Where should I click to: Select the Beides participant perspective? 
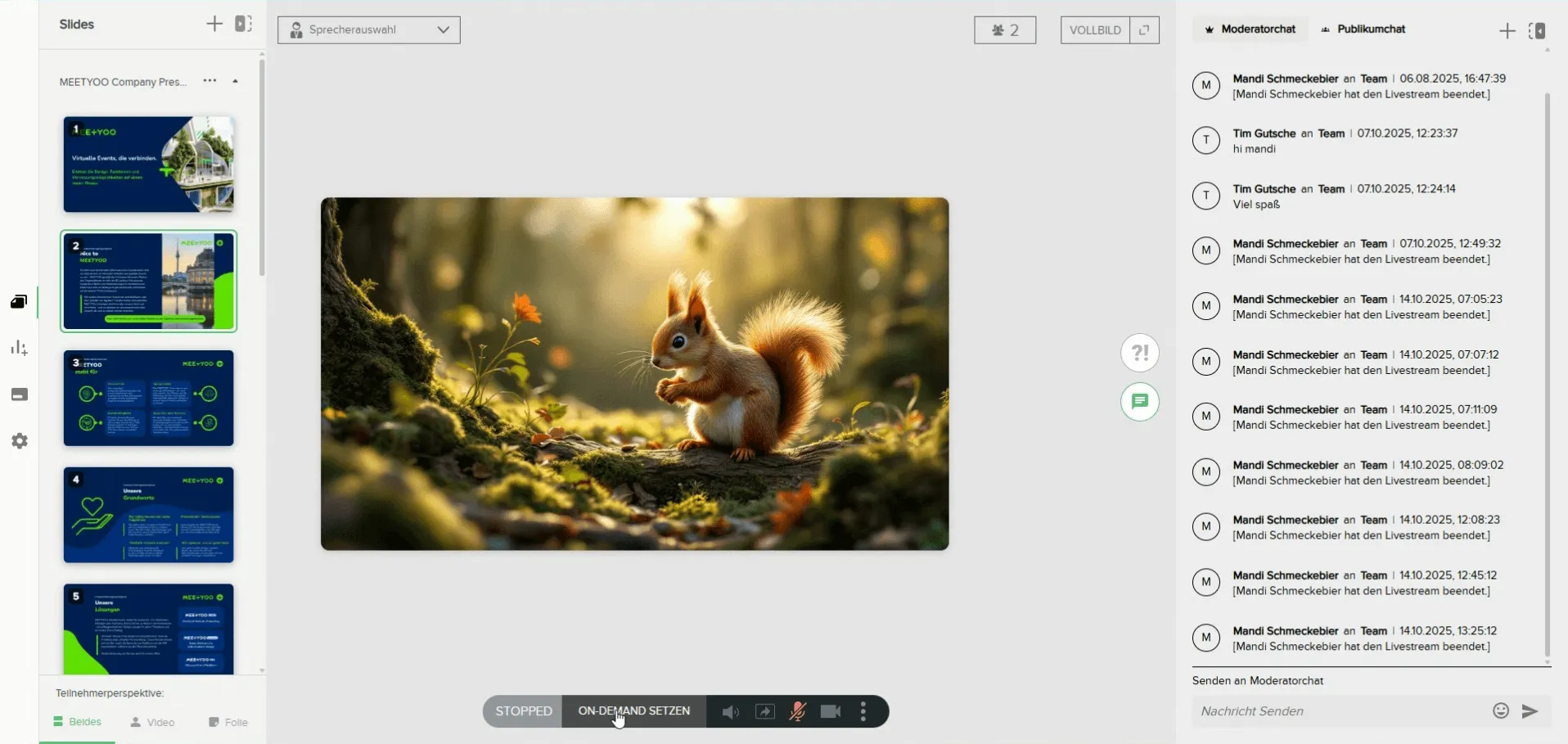tap(78, 722)
